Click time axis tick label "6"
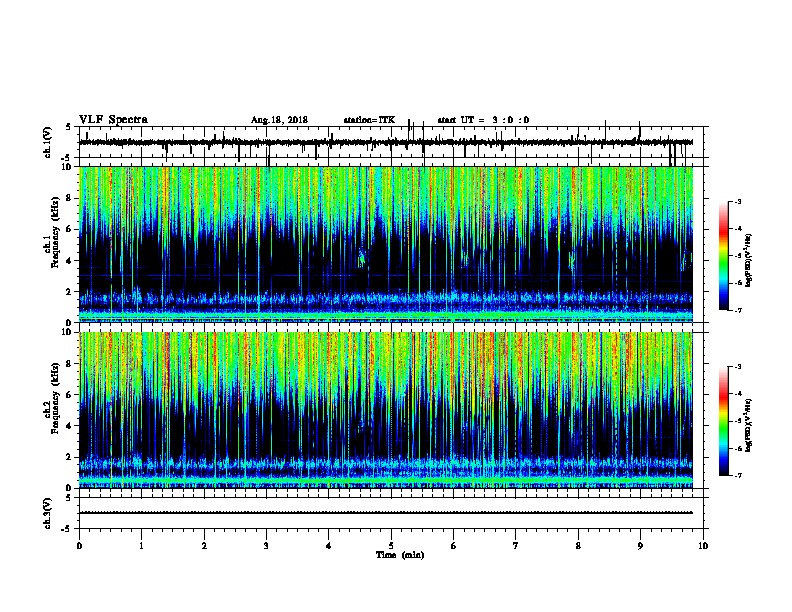 [x=454, y=546]
